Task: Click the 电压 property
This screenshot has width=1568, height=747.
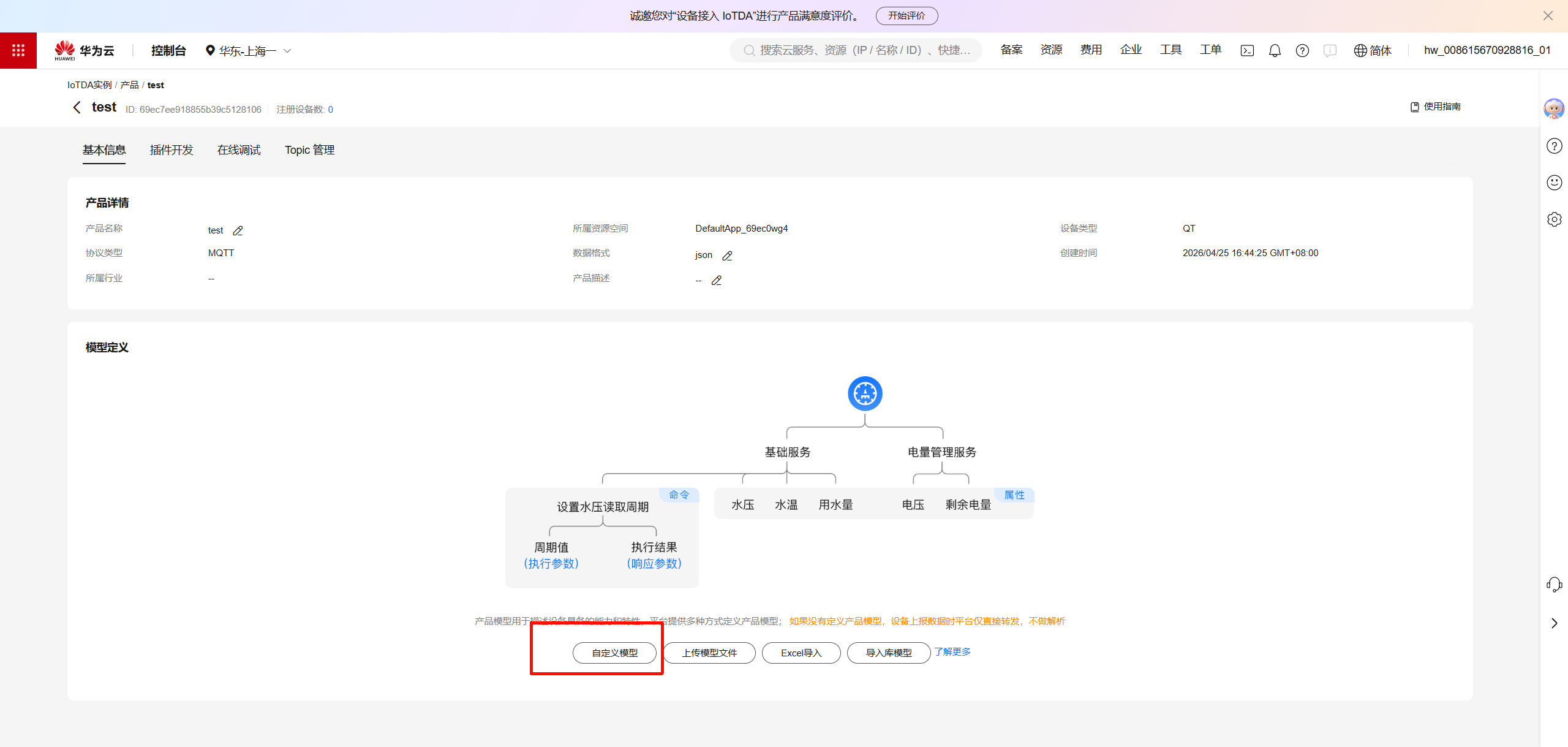Action: 913,505
